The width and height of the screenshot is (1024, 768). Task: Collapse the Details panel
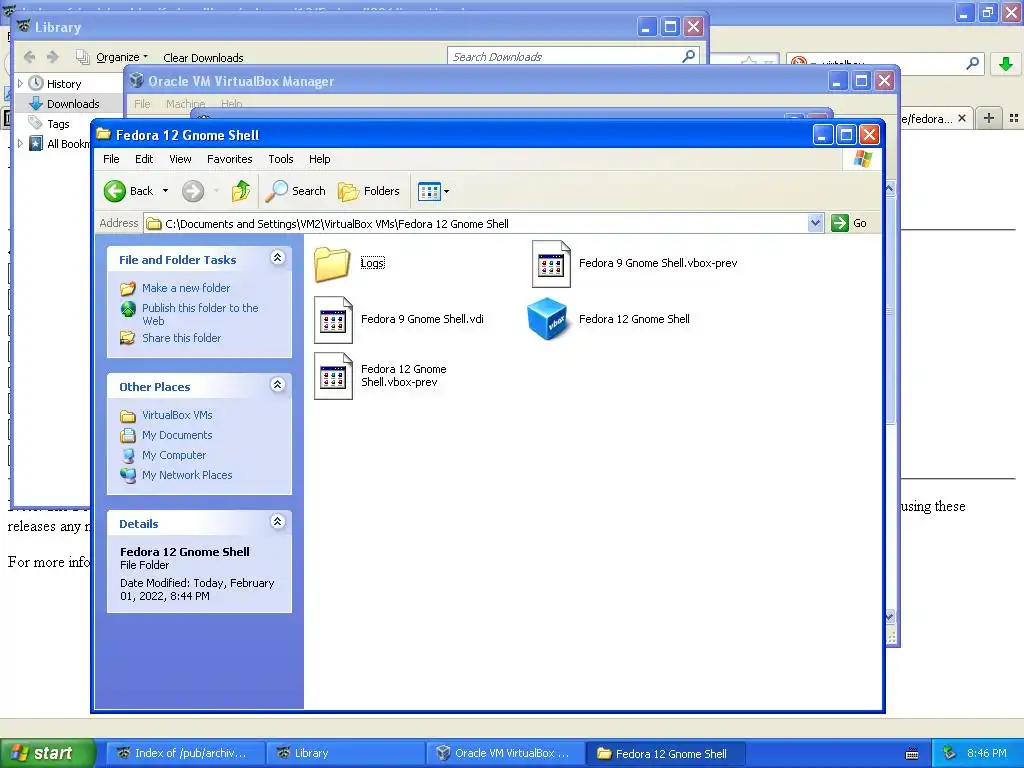click(x=278, y=521)
